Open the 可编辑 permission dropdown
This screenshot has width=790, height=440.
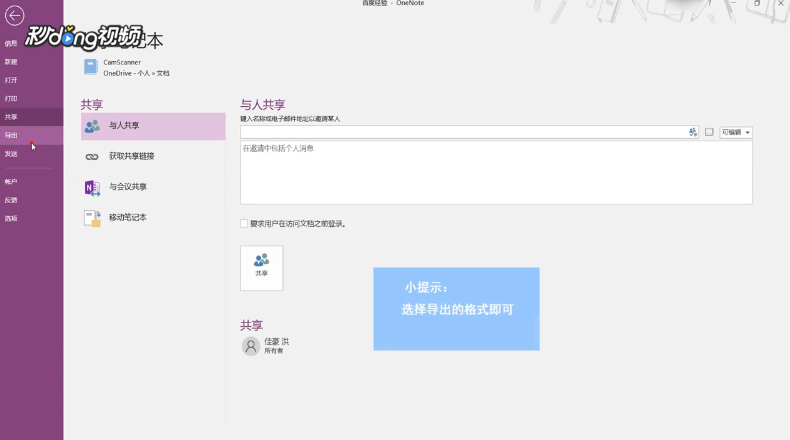point(736,132)
